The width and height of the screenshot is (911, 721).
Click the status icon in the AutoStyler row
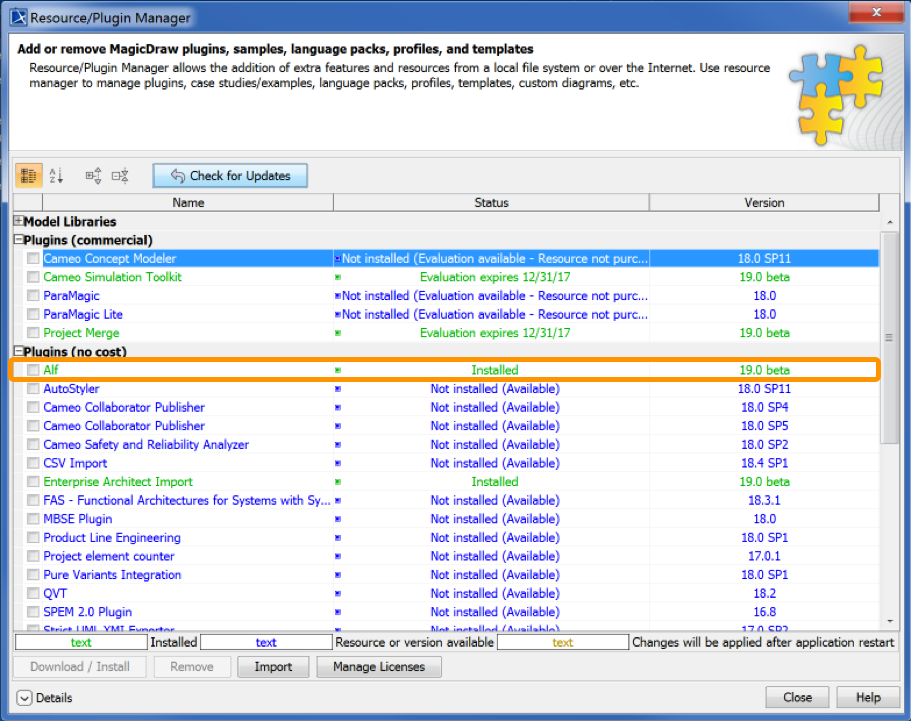click(338, 389)
